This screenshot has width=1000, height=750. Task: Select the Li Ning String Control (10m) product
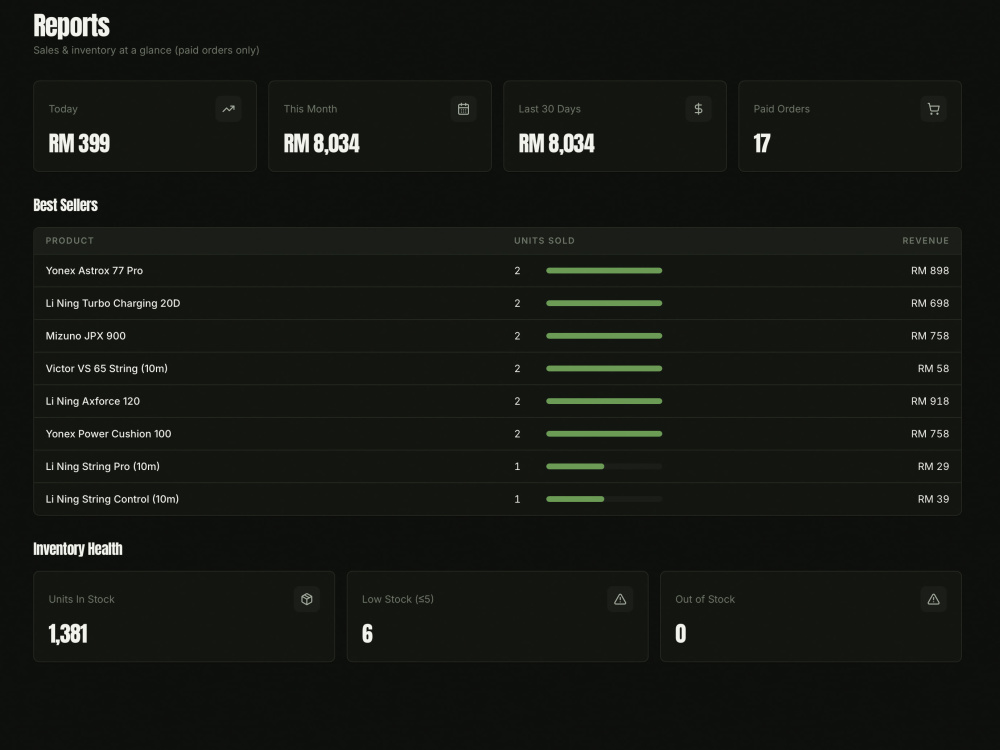[x=112, y=499]
